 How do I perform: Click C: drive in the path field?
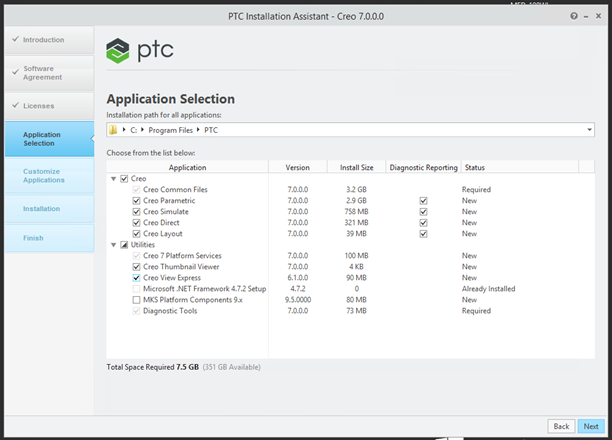click(133, 130)
